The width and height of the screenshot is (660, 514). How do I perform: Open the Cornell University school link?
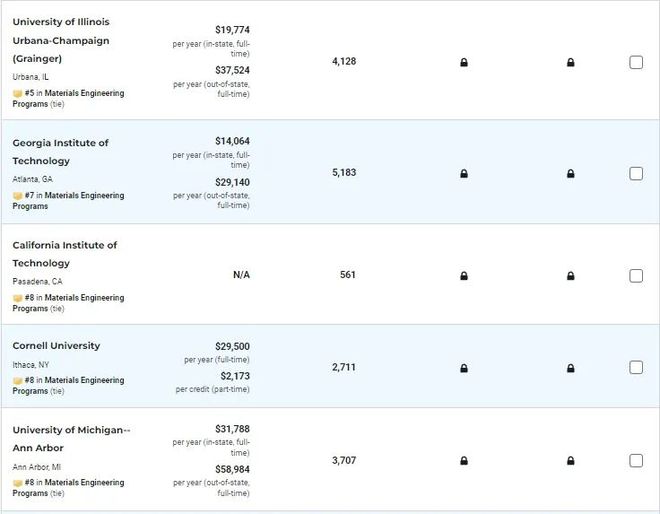click(56, 346)
